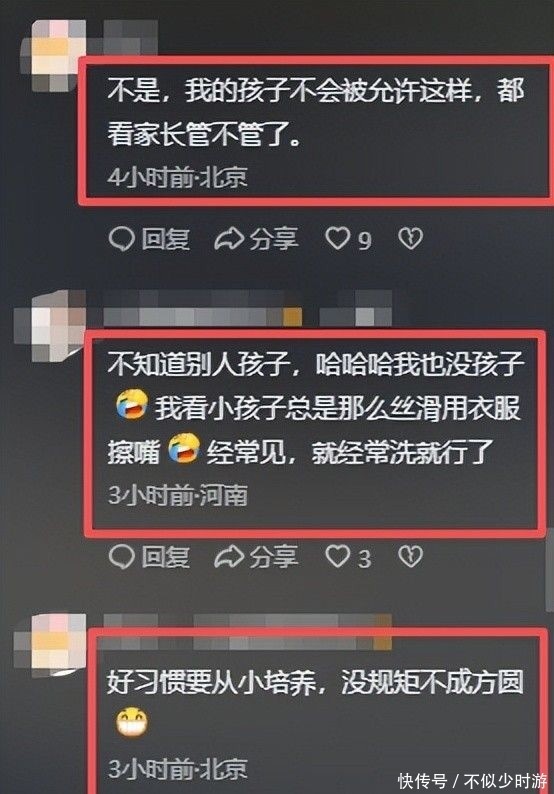Click the share arrow icon on second comment
This screenshot has width=554, height=794.
229,557
